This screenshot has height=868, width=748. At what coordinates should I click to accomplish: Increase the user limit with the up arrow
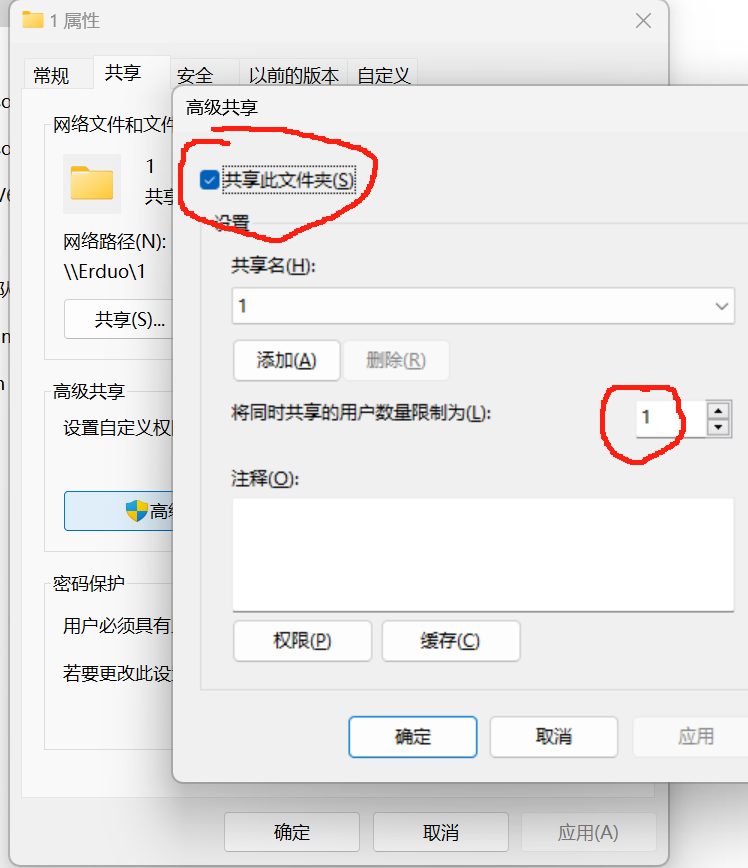click(x=718, y=410)
